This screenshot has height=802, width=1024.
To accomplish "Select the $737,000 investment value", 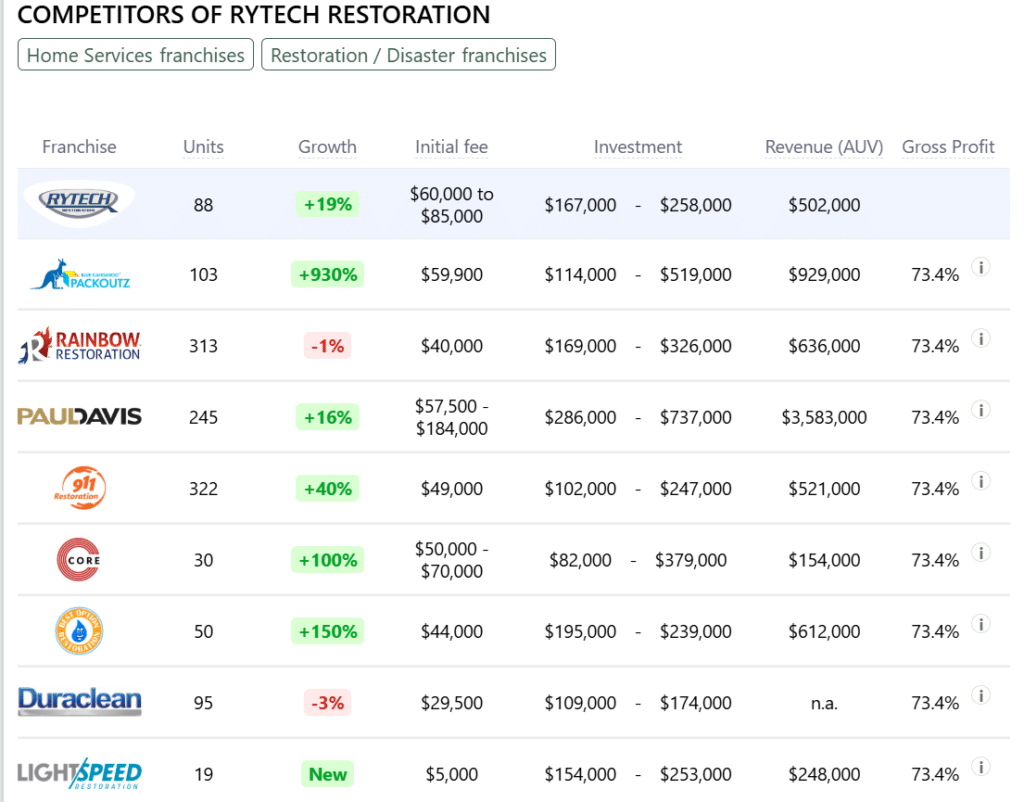I will click(x=696, y=417).
